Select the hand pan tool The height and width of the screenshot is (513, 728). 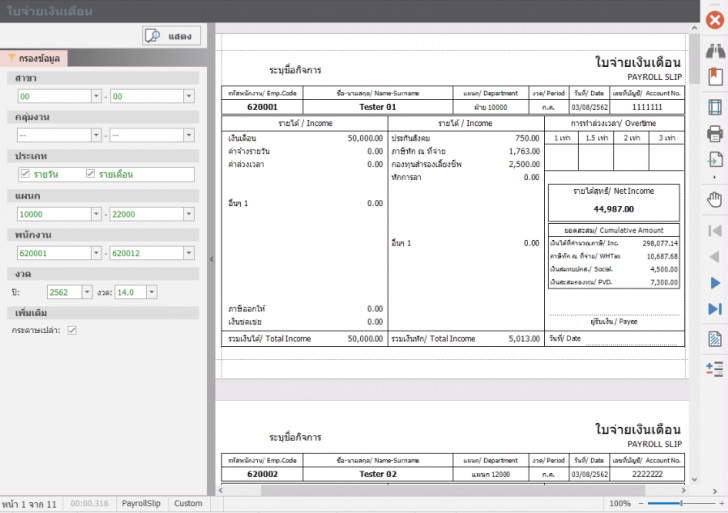click(714, 199)
